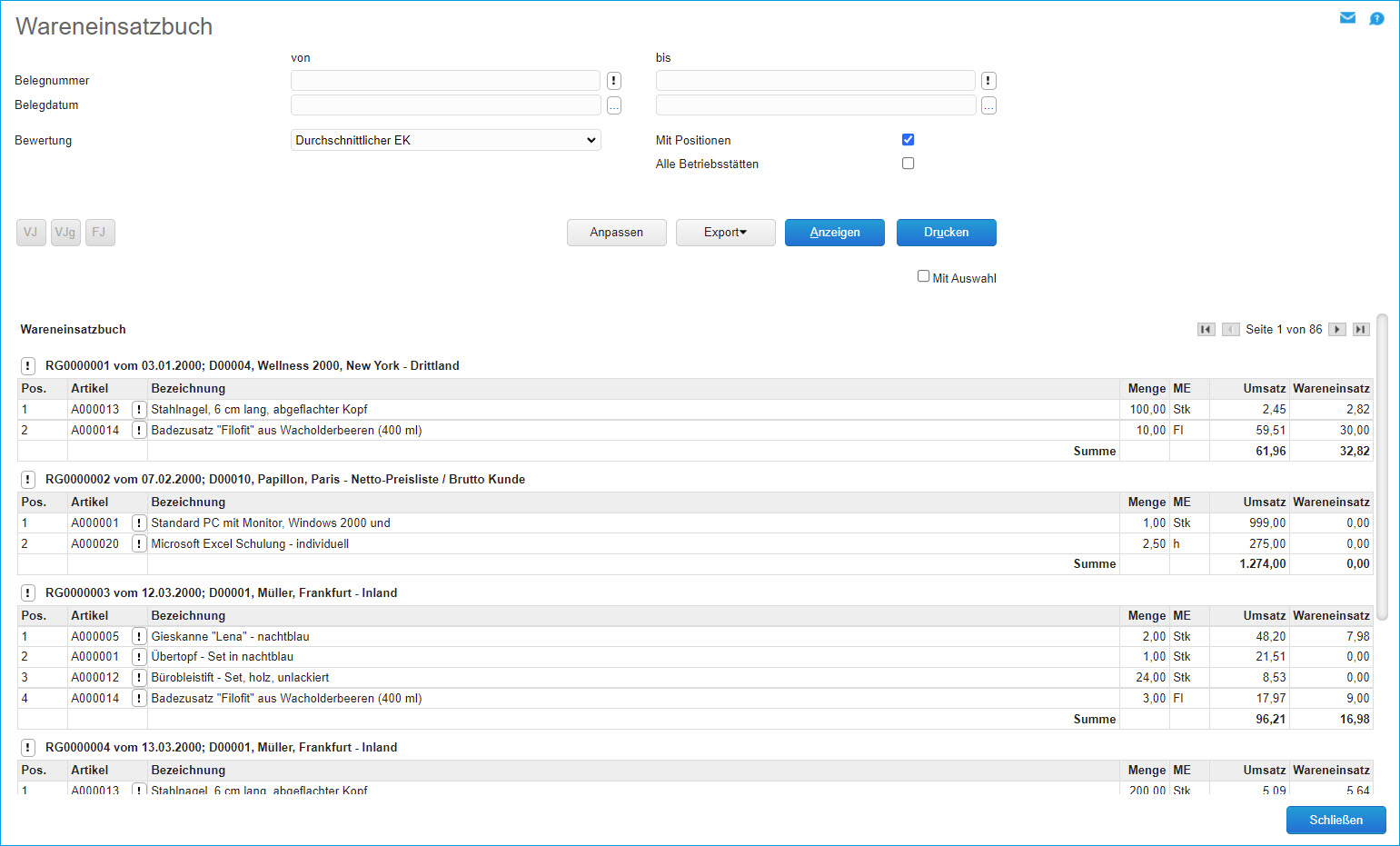Image resolution: width=1400 pixels, height=846 pixels.
Task: Click header RG0000002 vom 07.02.2000
Action: click(x=285, y=479)
